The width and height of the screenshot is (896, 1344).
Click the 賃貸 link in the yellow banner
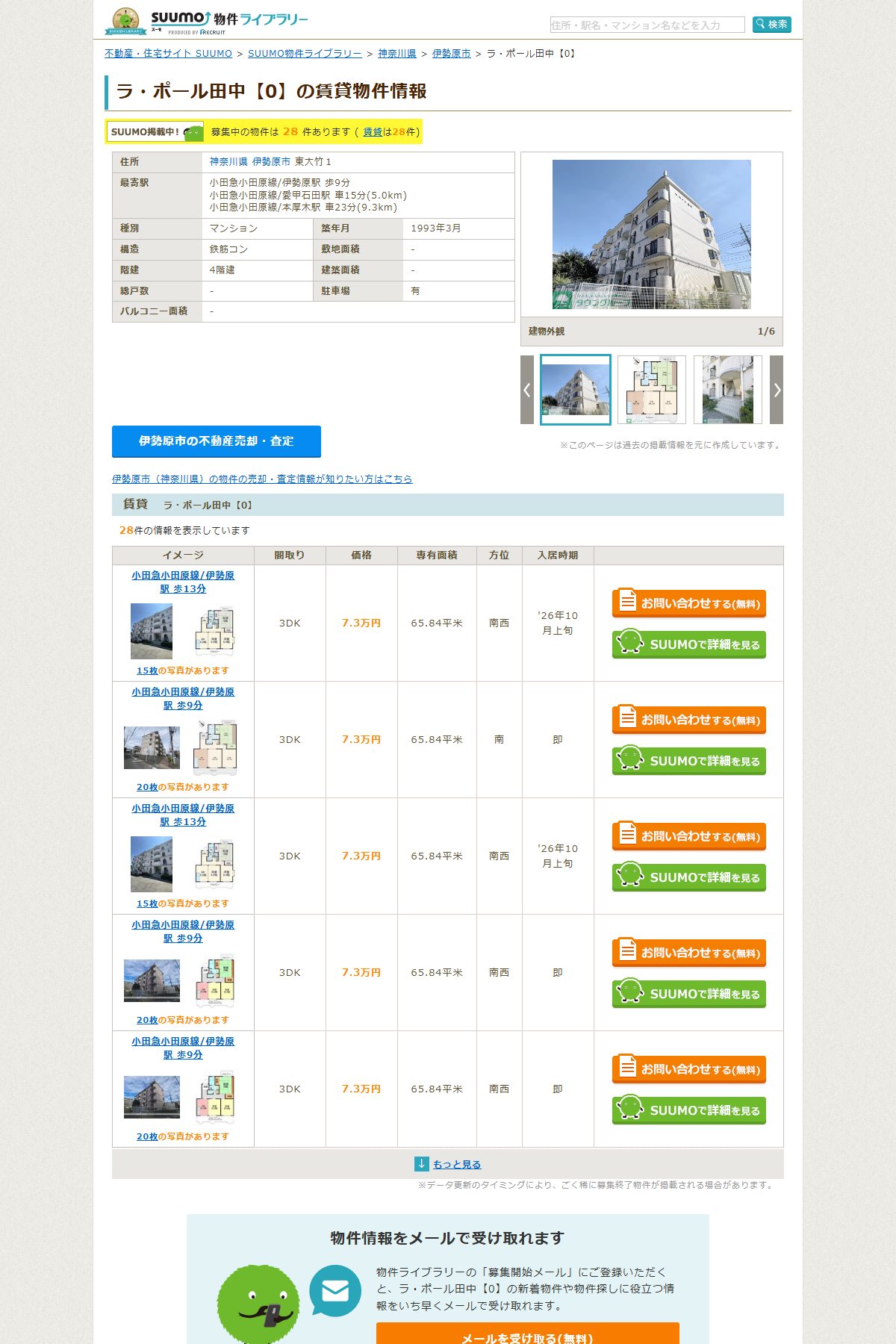tap(373, 132)
